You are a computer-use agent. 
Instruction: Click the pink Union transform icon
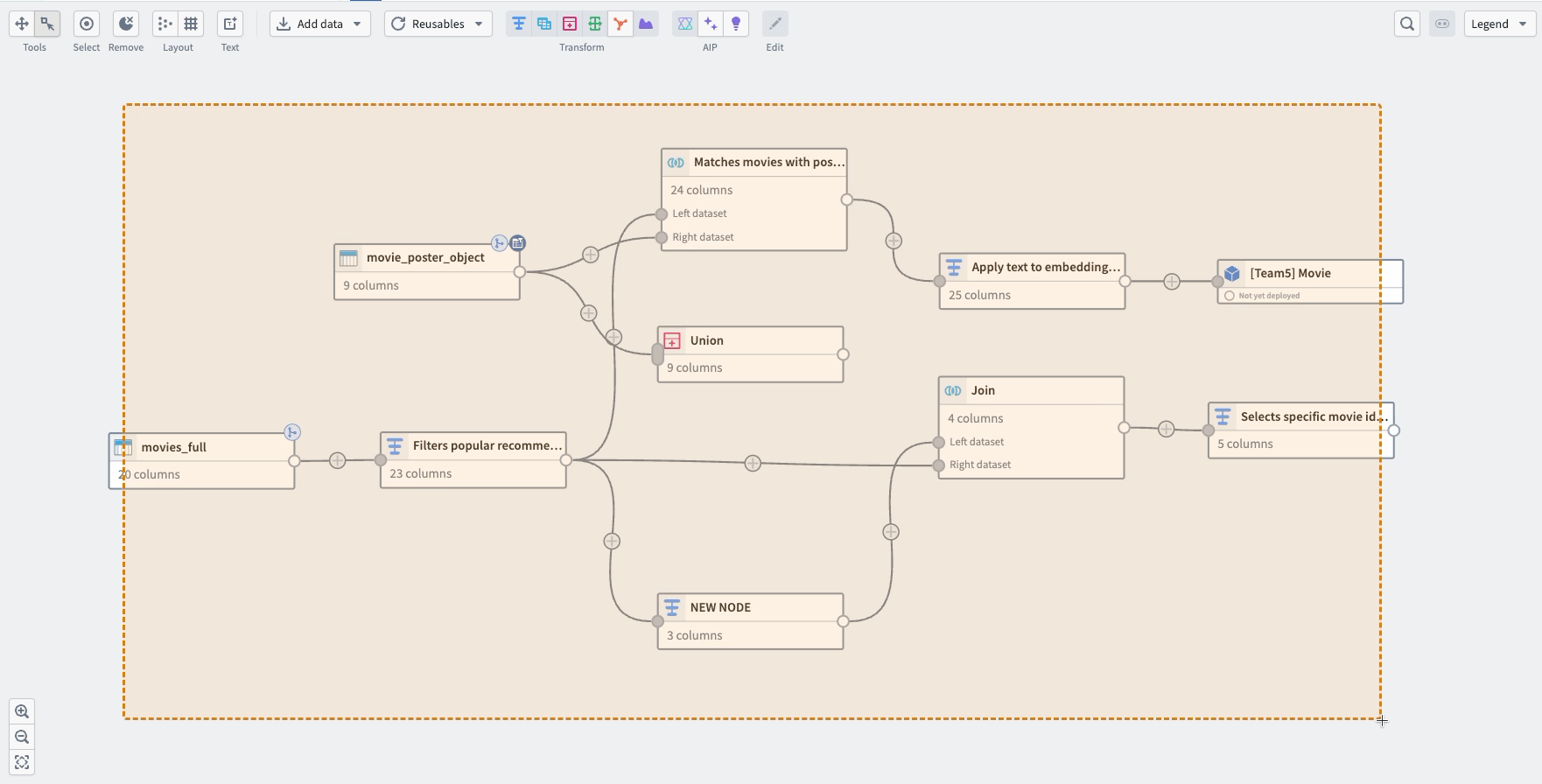click(x=570, y=24)
